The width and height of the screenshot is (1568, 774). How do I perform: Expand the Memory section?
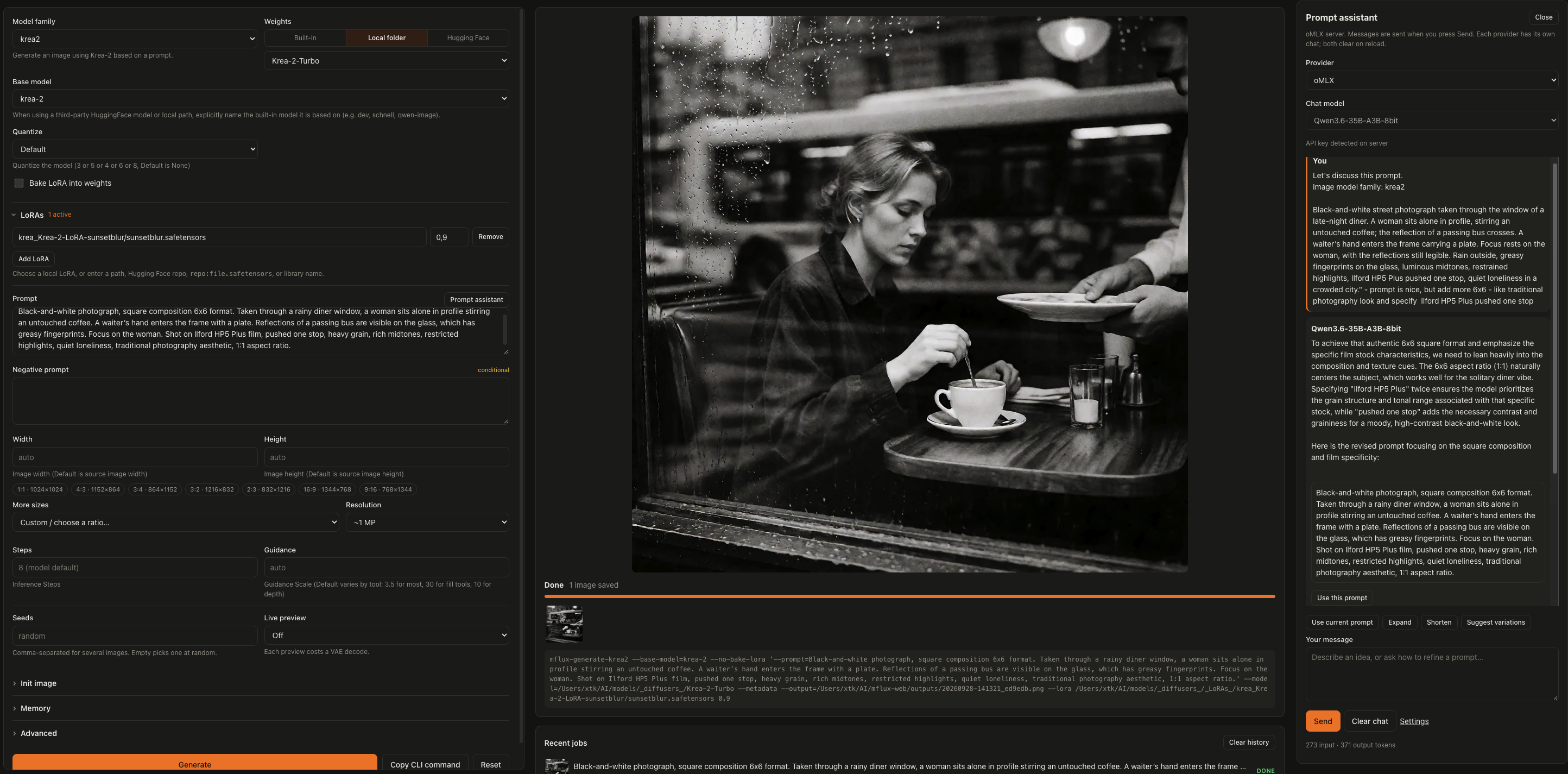click(x=31, y=708)
